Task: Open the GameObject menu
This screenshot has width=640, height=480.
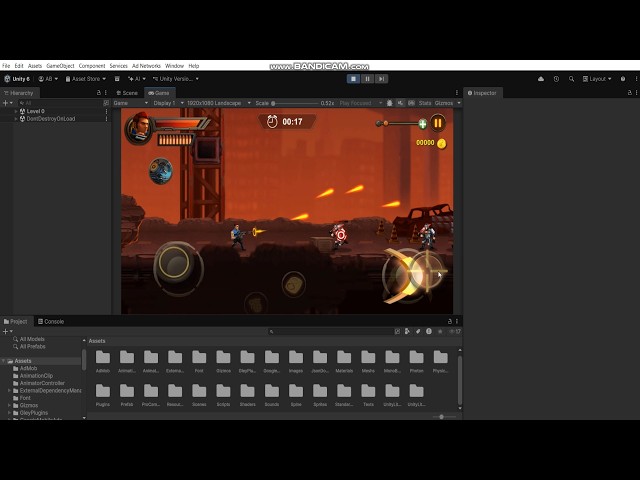Action: [60, 66]
